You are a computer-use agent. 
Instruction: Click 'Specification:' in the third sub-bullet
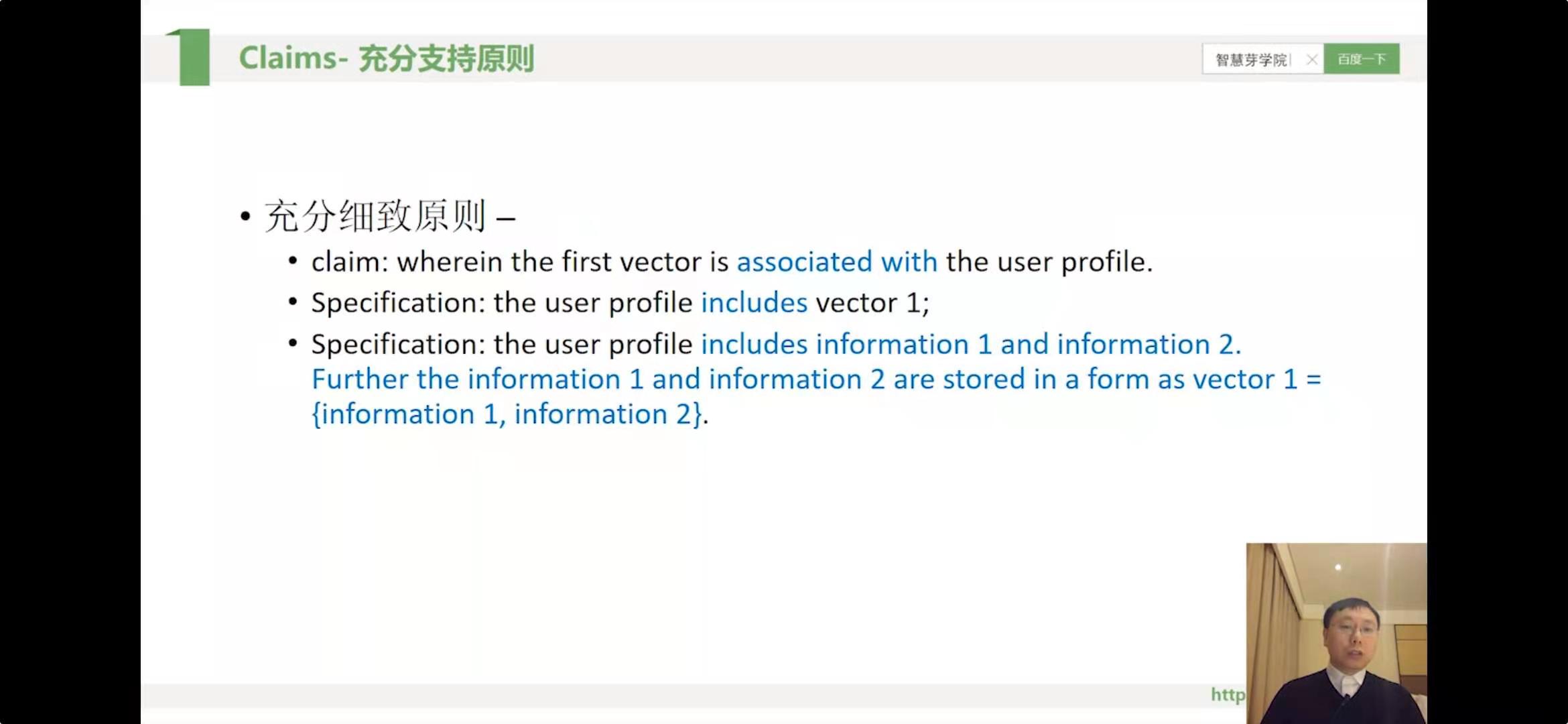point(398,345)
